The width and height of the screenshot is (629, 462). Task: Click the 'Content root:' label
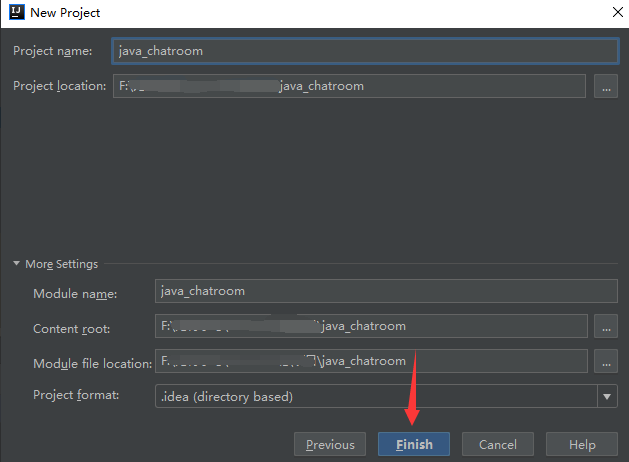(x=71, y=329)
